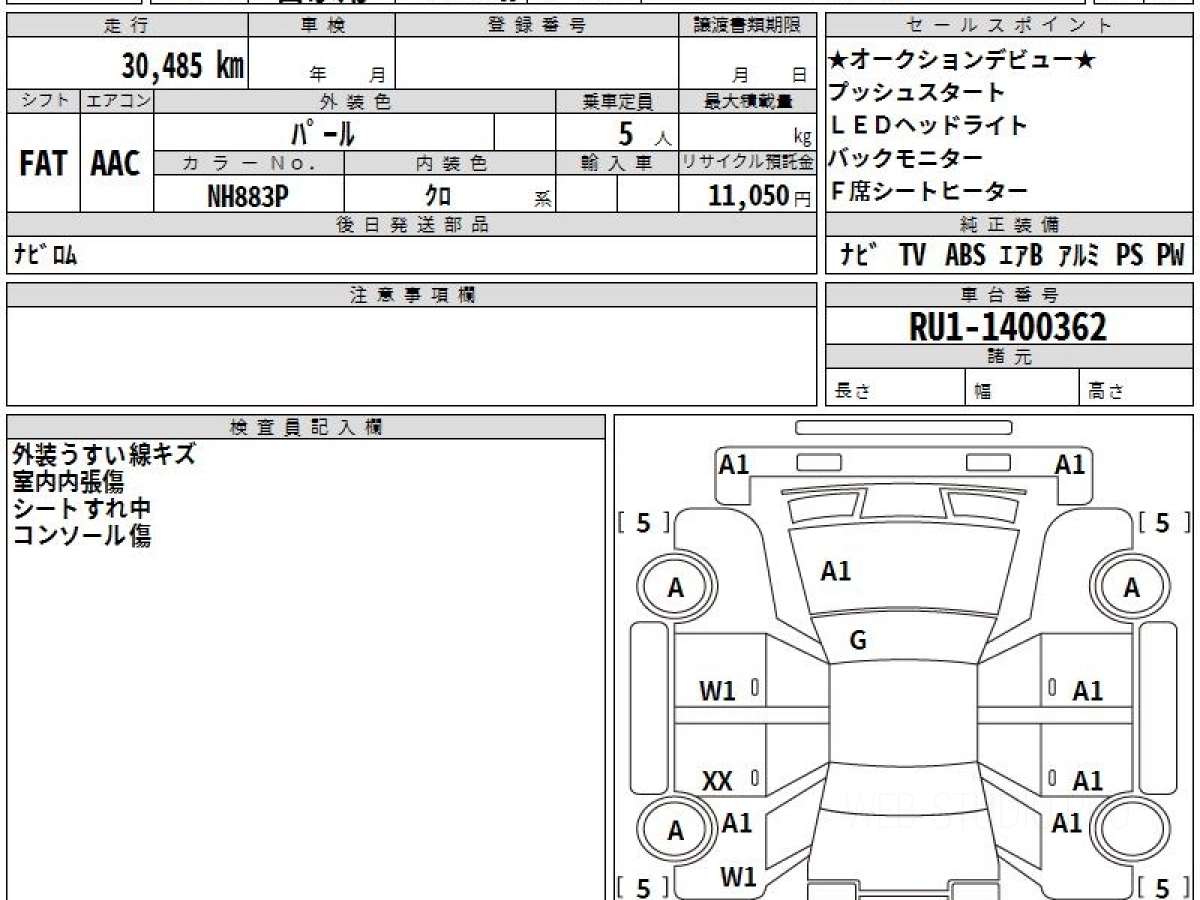Select the chassis number RU1-1400362

(x=1008, y=326)
